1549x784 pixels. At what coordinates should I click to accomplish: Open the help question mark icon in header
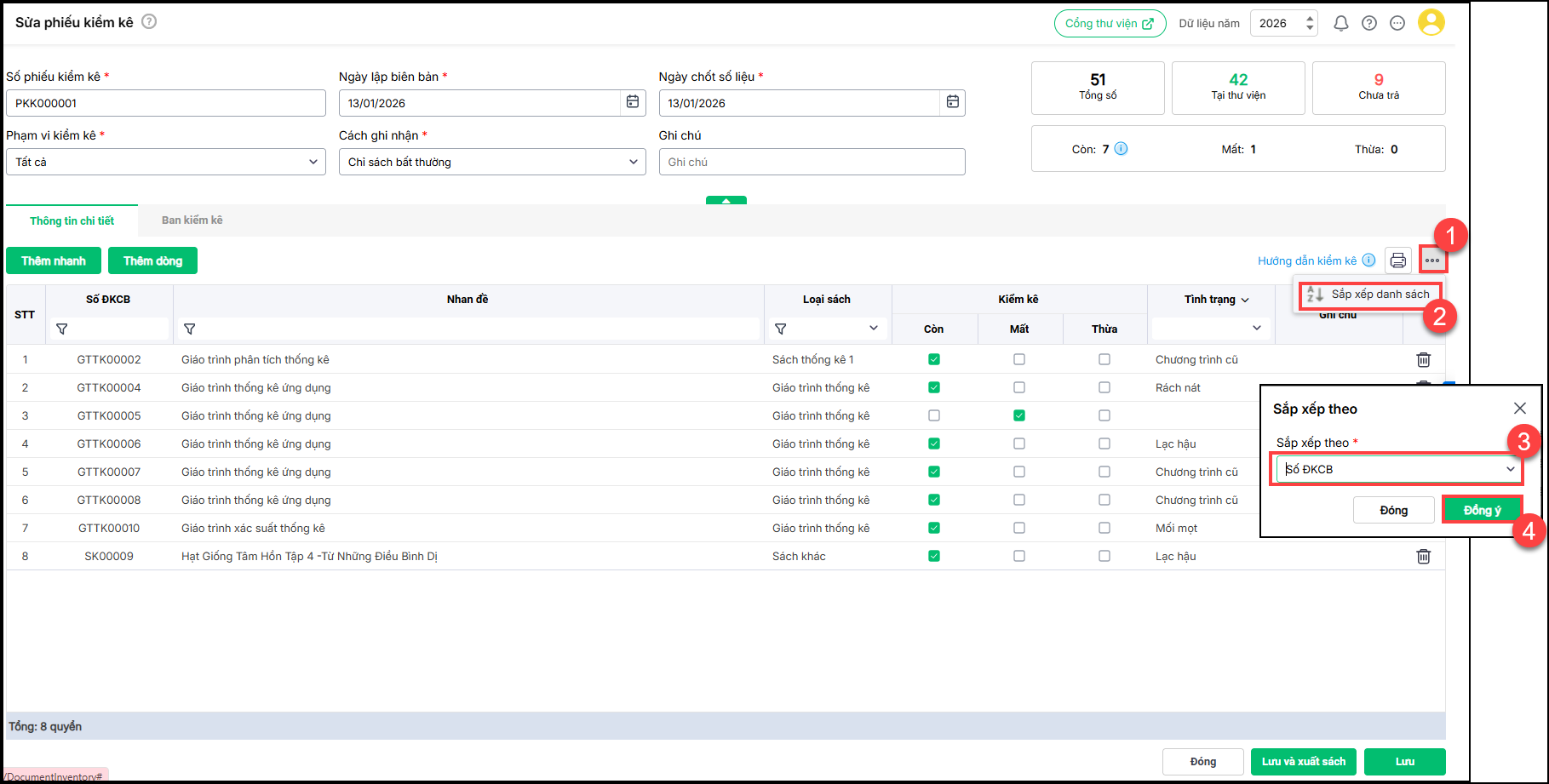pyautogui.click(x=1369, y=24)
